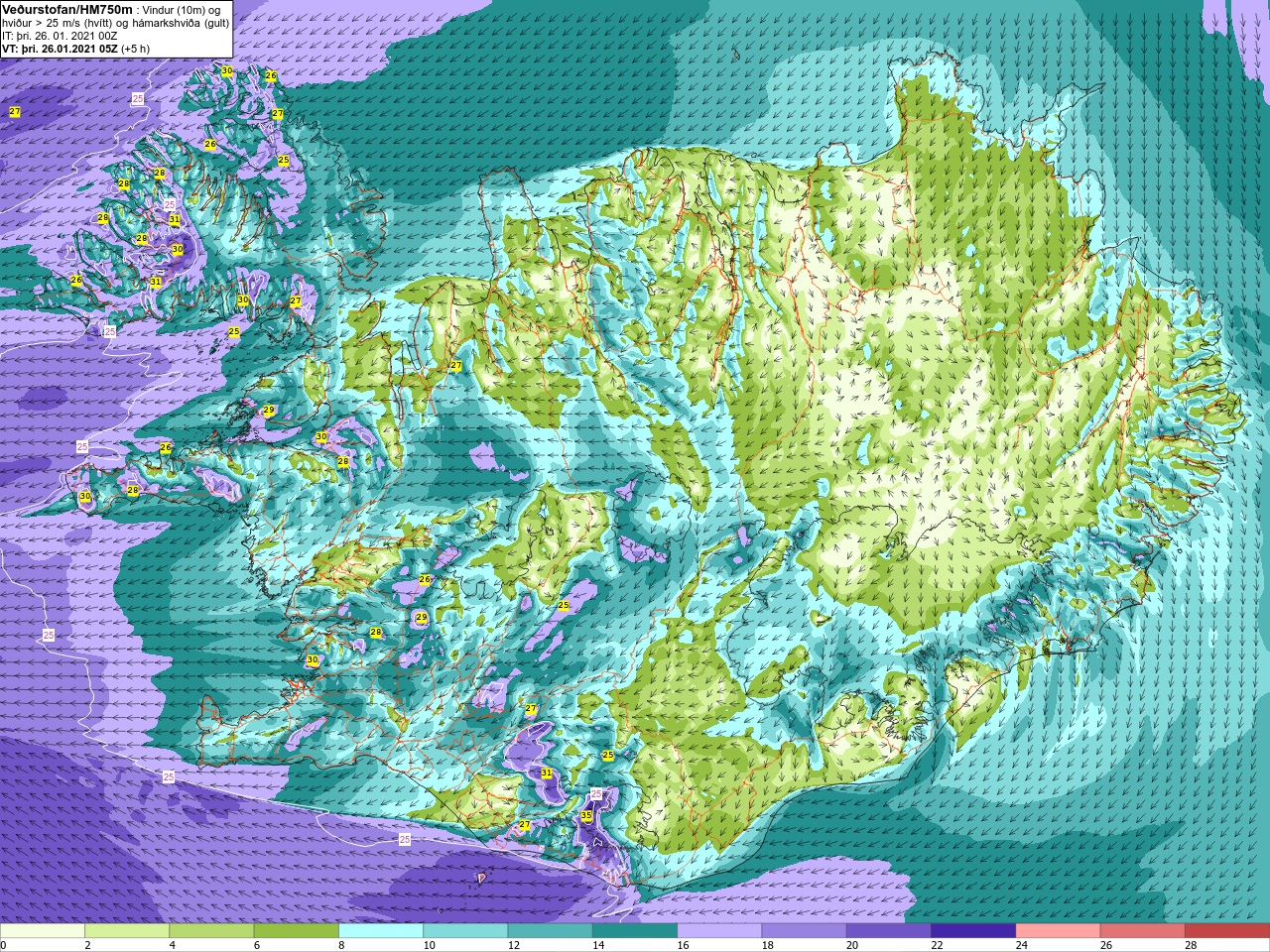Click the 'VT: þri. 26.01.2021 05Z (+5 h)' line
1270x952 pixels.
click(75, 49)
